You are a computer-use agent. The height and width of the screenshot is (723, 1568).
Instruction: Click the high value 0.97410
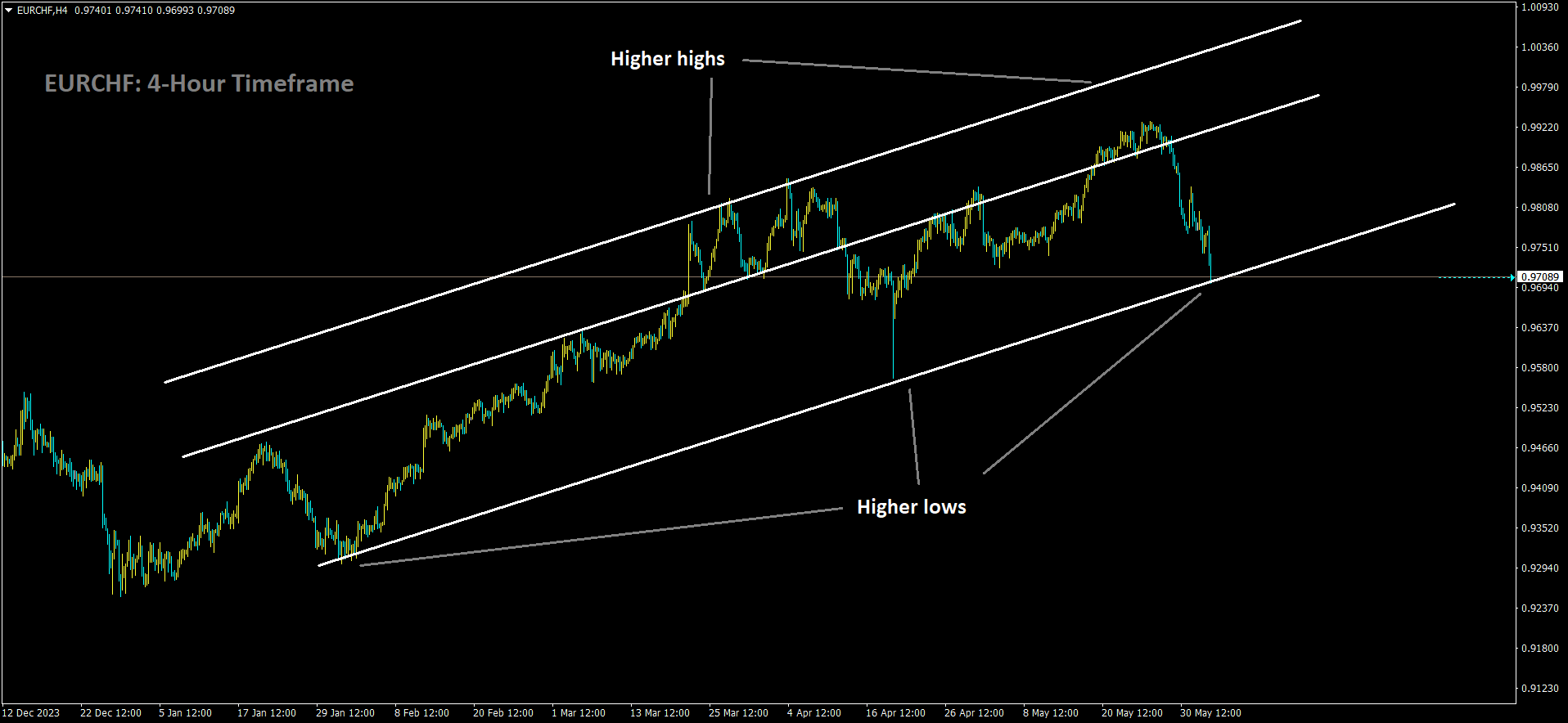(x=134, y=11)
